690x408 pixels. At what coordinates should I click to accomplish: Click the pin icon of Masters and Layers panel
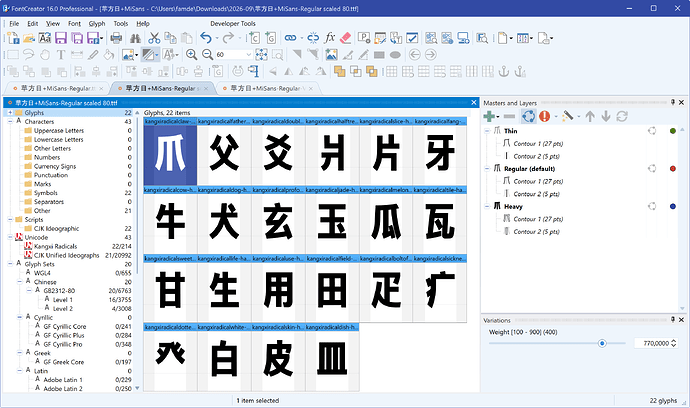click(x=672, y=103)
